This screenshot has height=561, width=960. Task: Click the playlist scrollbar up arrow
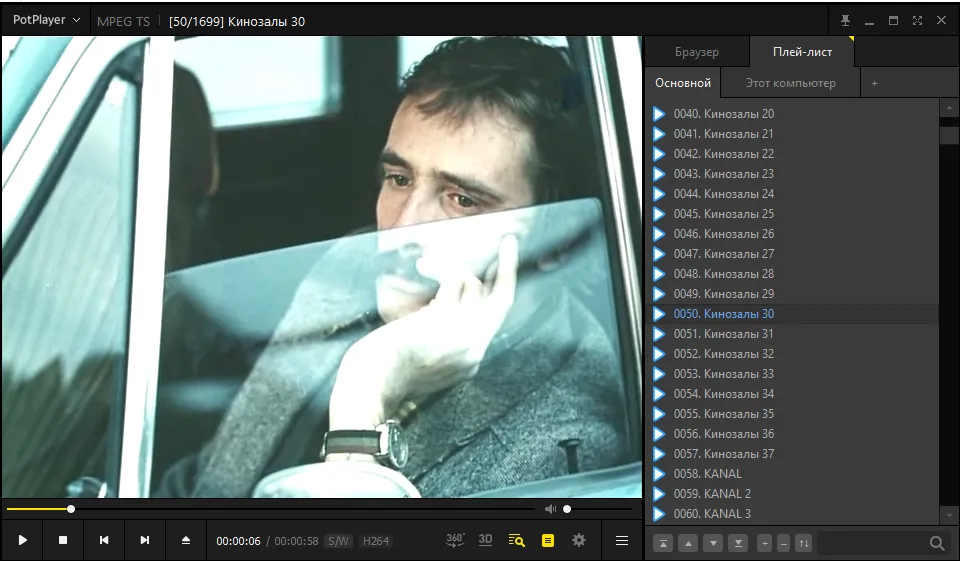coord(949,108)
